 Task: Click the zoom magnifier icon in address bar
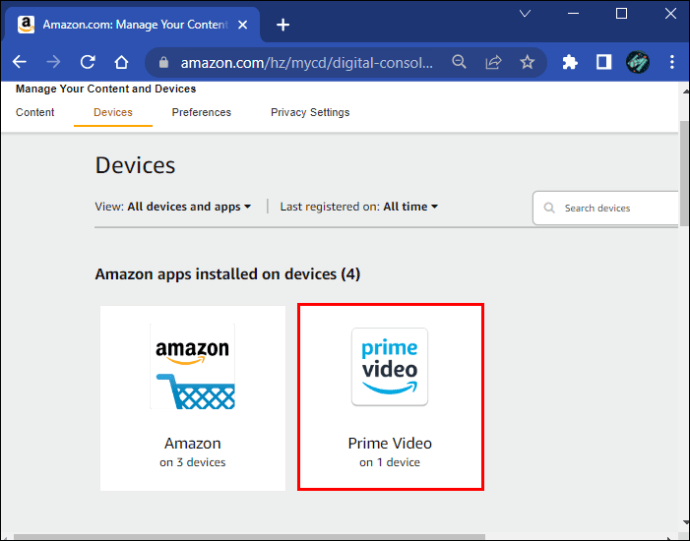point(459,62)
